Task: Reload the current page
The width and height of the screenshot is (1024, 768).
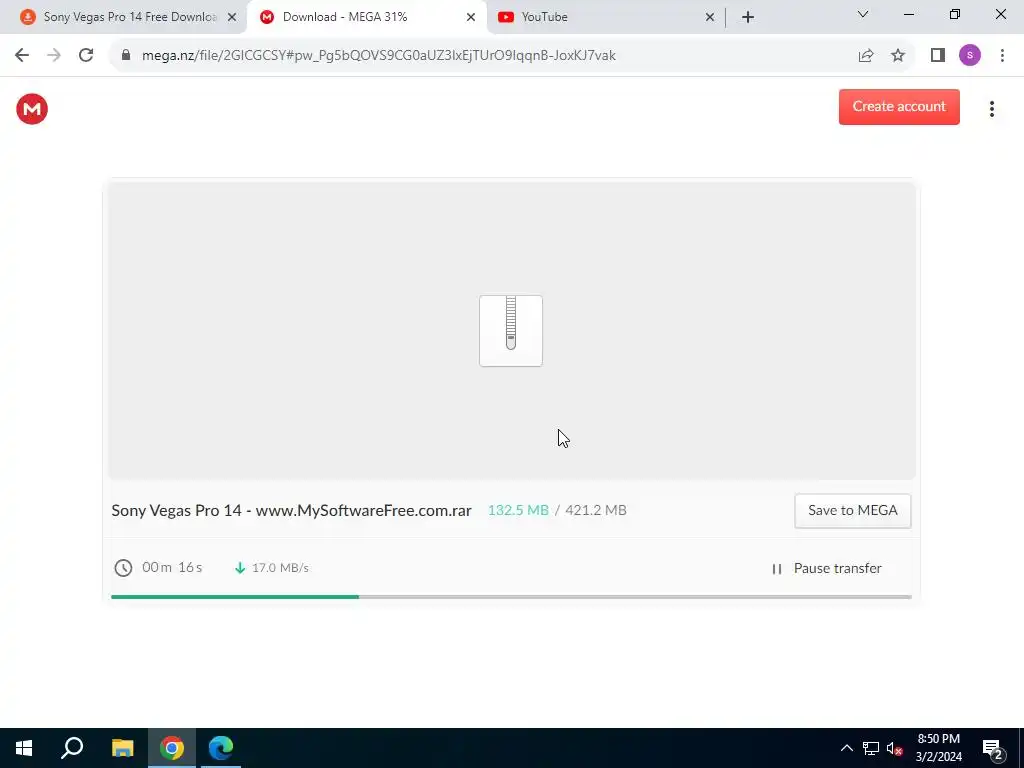Action: click(x=86, y=55)
